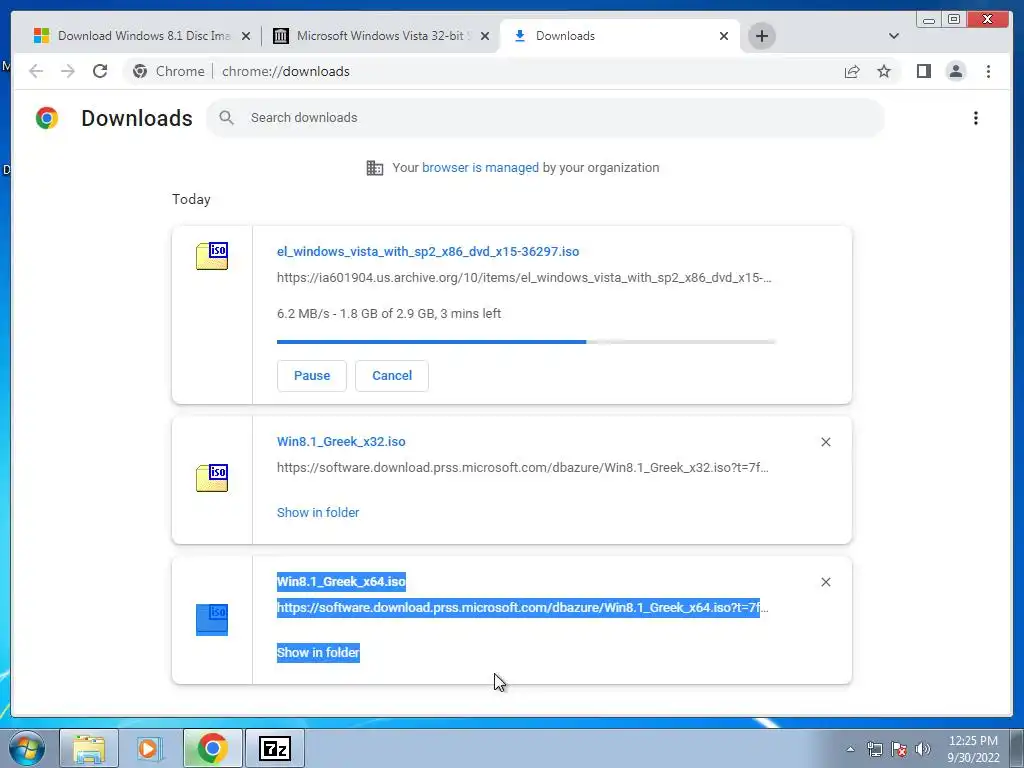1024x768 pixels.
Task: Open the Win8.1_Greek_x64.iso file link
Action: 341,581
